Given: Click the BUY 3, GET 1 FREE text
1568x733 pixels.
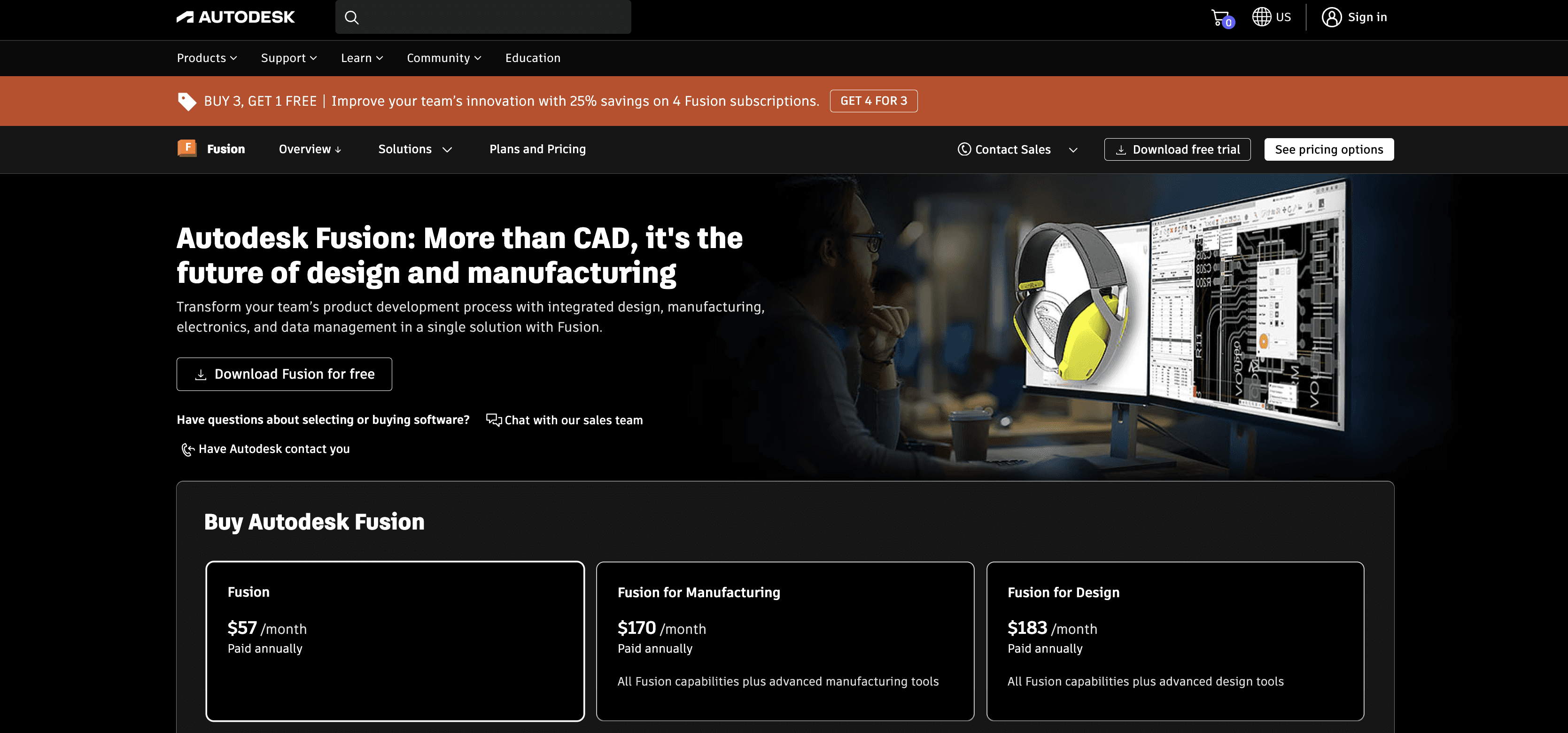Looking at the screenshot, I should (261, 101).
